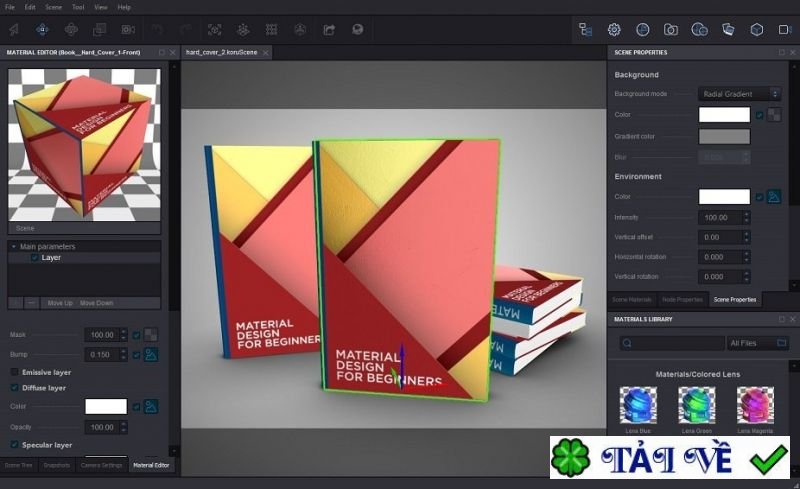Click the Gradient color swatch
The width and height of the screenshot is (800, 489).
click(724, 136)
